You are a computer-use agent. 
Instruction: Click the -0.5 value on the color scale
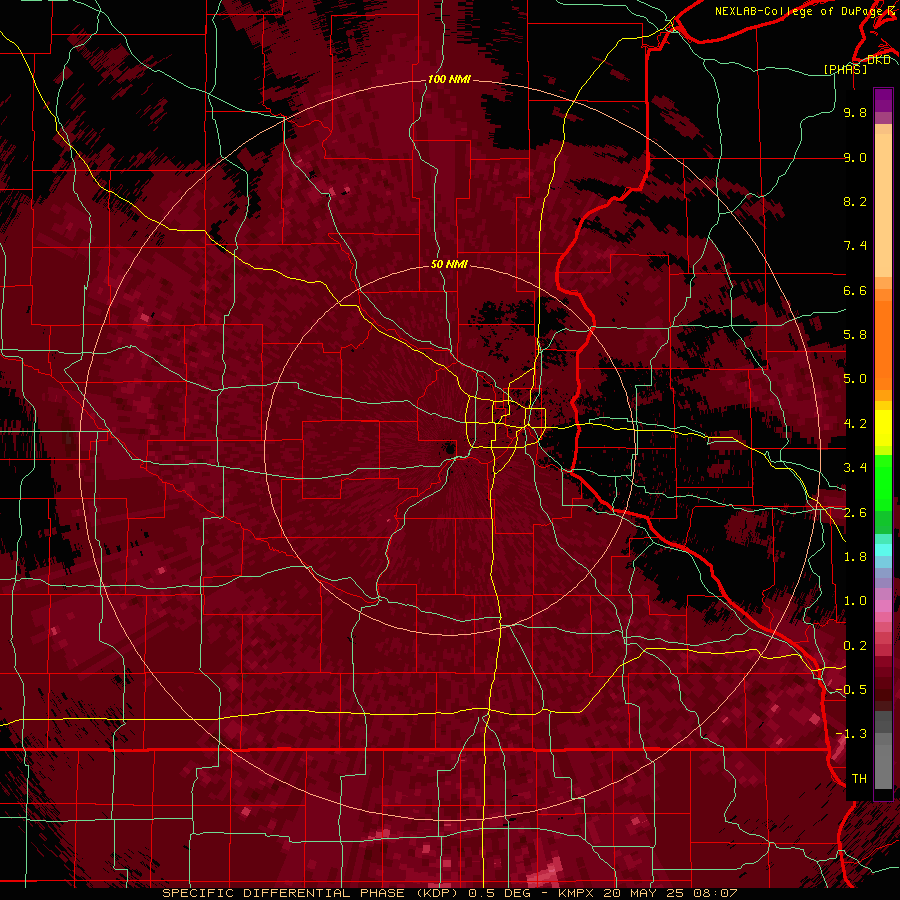click(851, 690)
